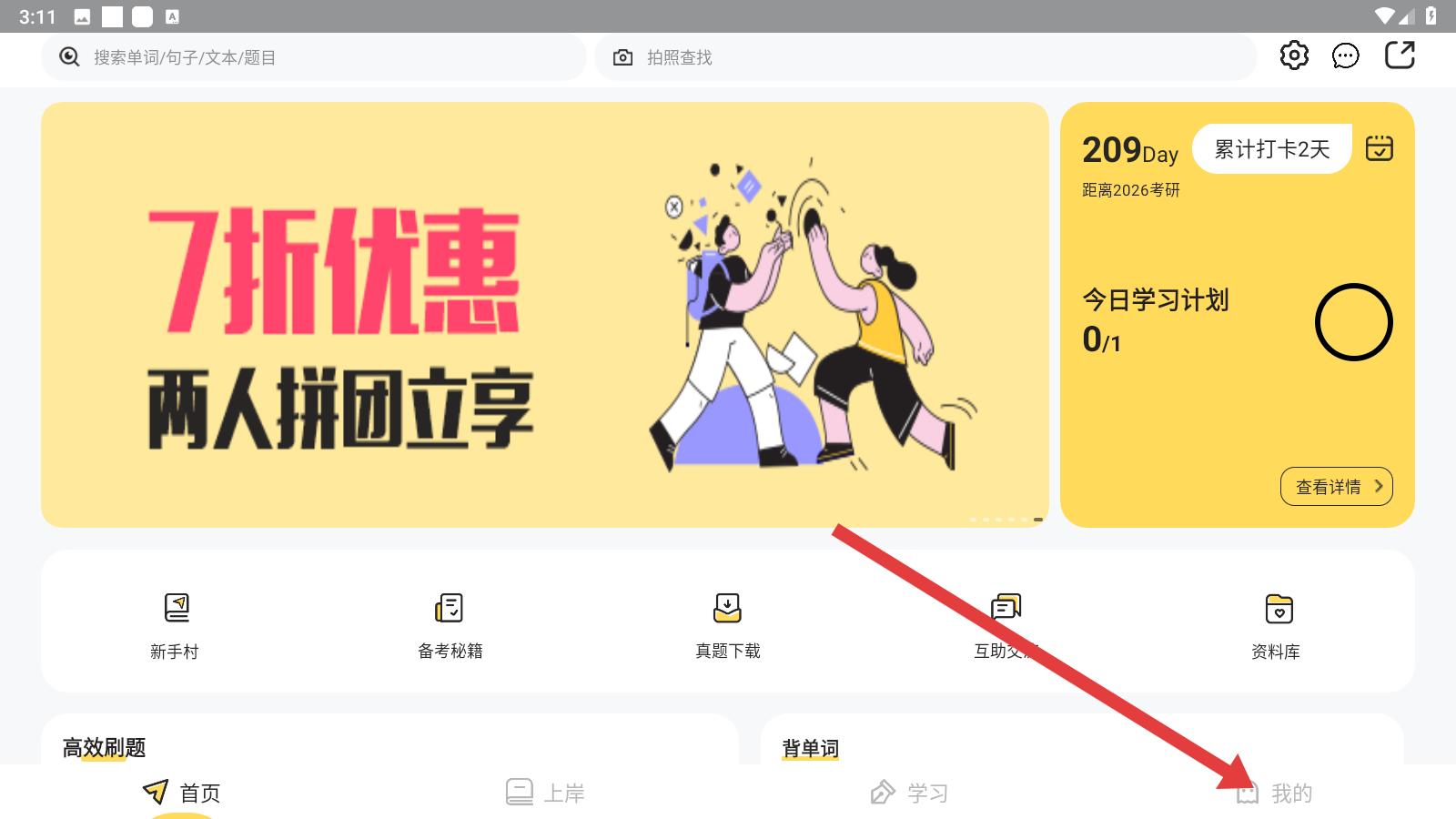Open settings via the gear icon

click(1294, 56)
